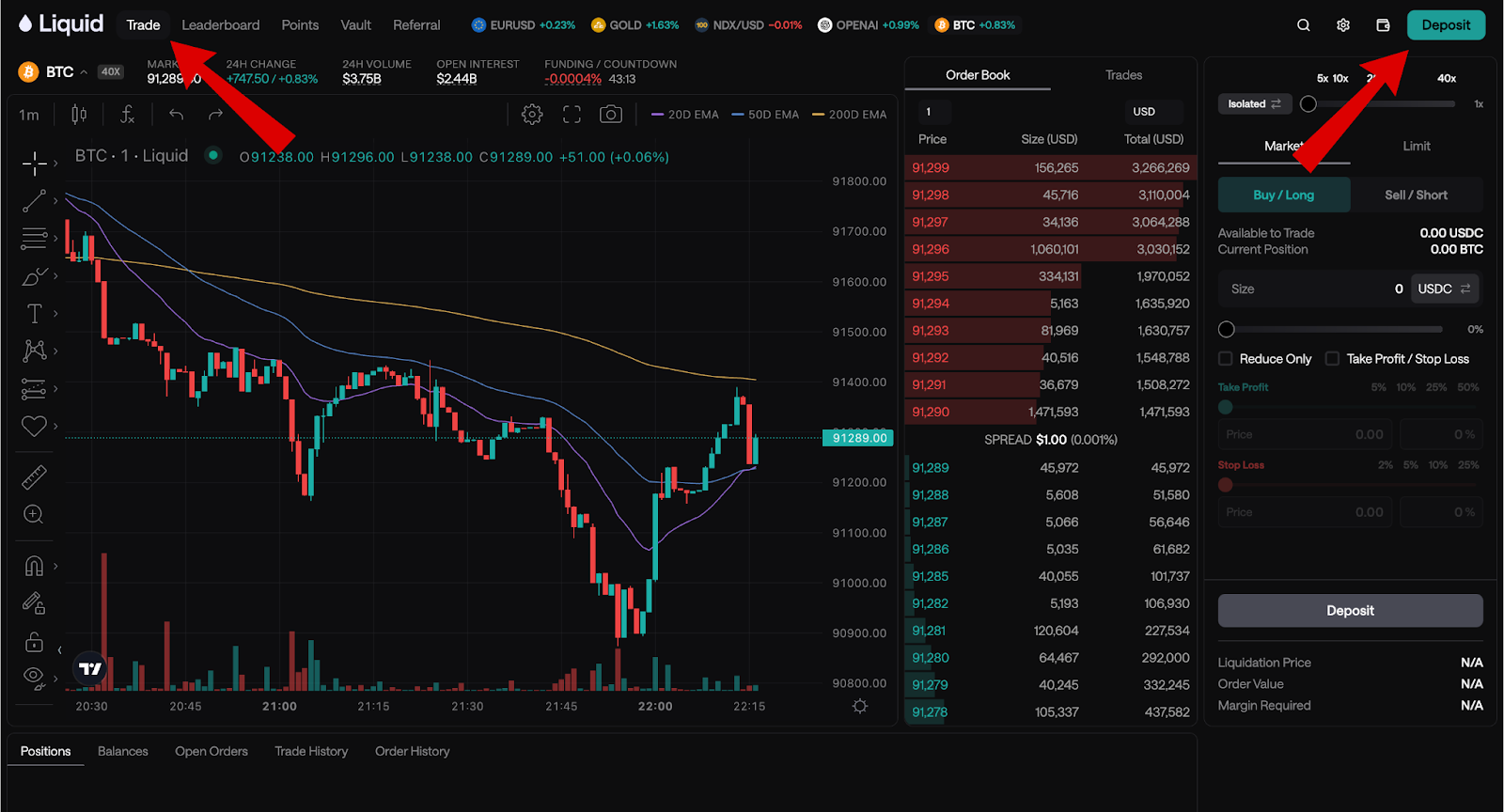Adjust the Take Profit percentage slider

coord(1225,408)
